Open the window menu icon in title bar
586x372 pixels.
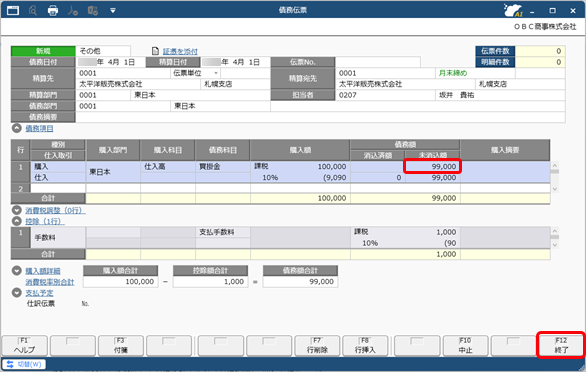[x=13, y=10]
